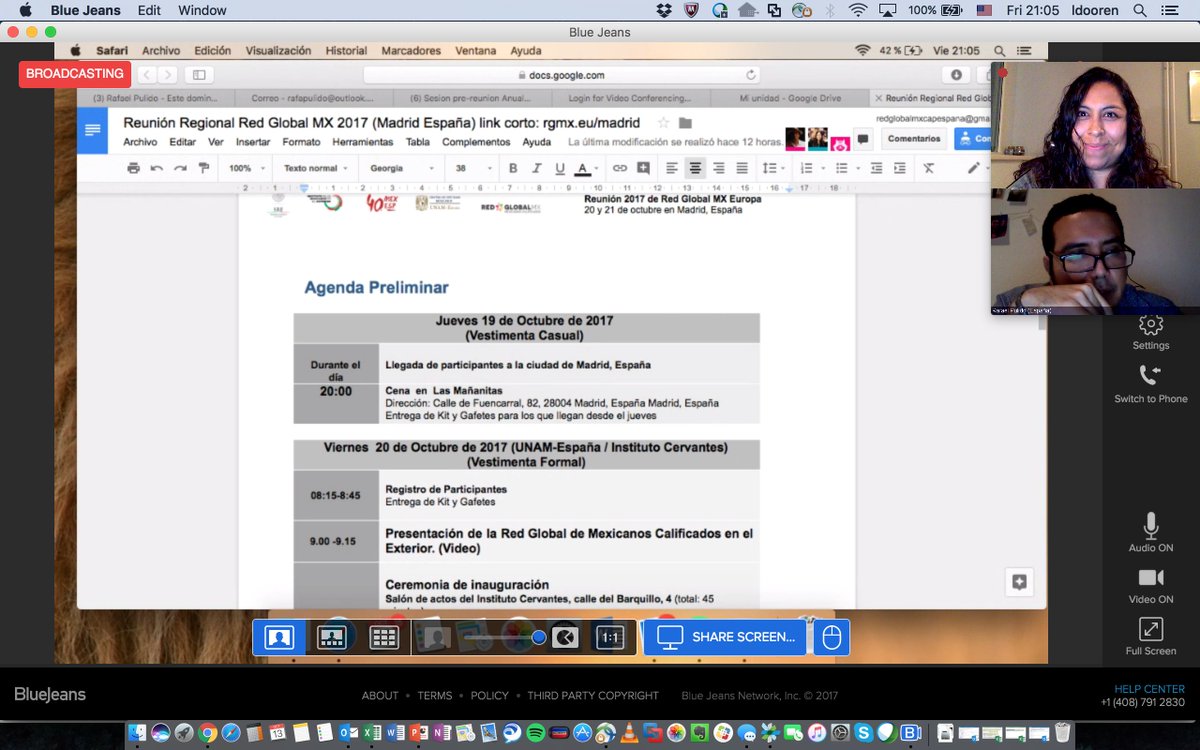The width and height of the screenshot is (1200, 750).
Task: Click print icon in shared Docs toolbar
Action: click(133, 168)
